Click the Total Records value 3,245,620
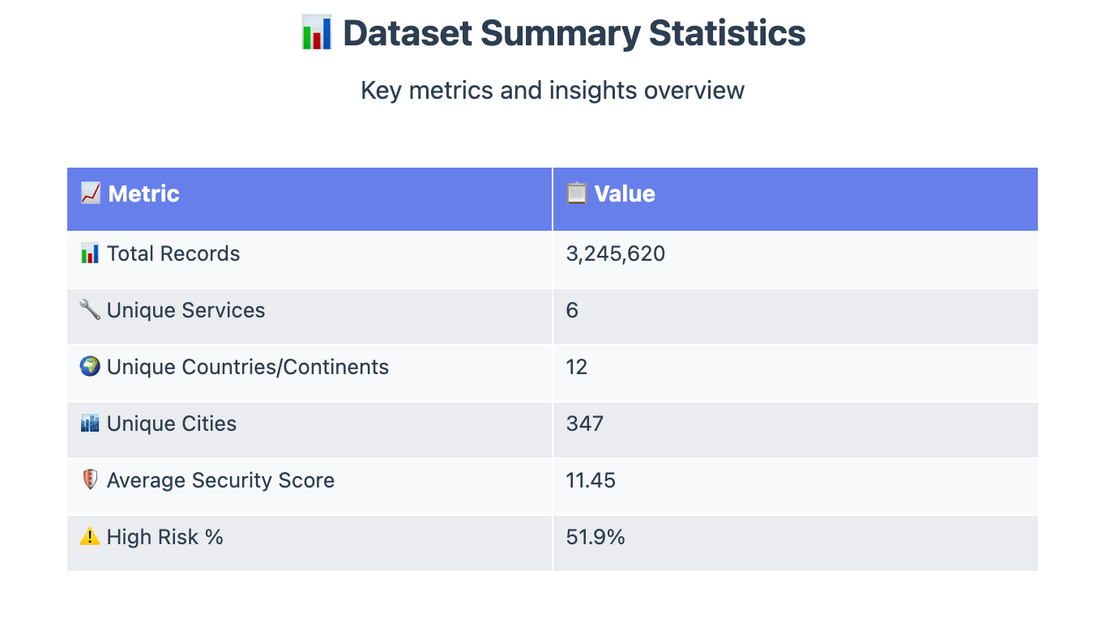Viewport: 1110px width, 643px height. click(615, 254)
